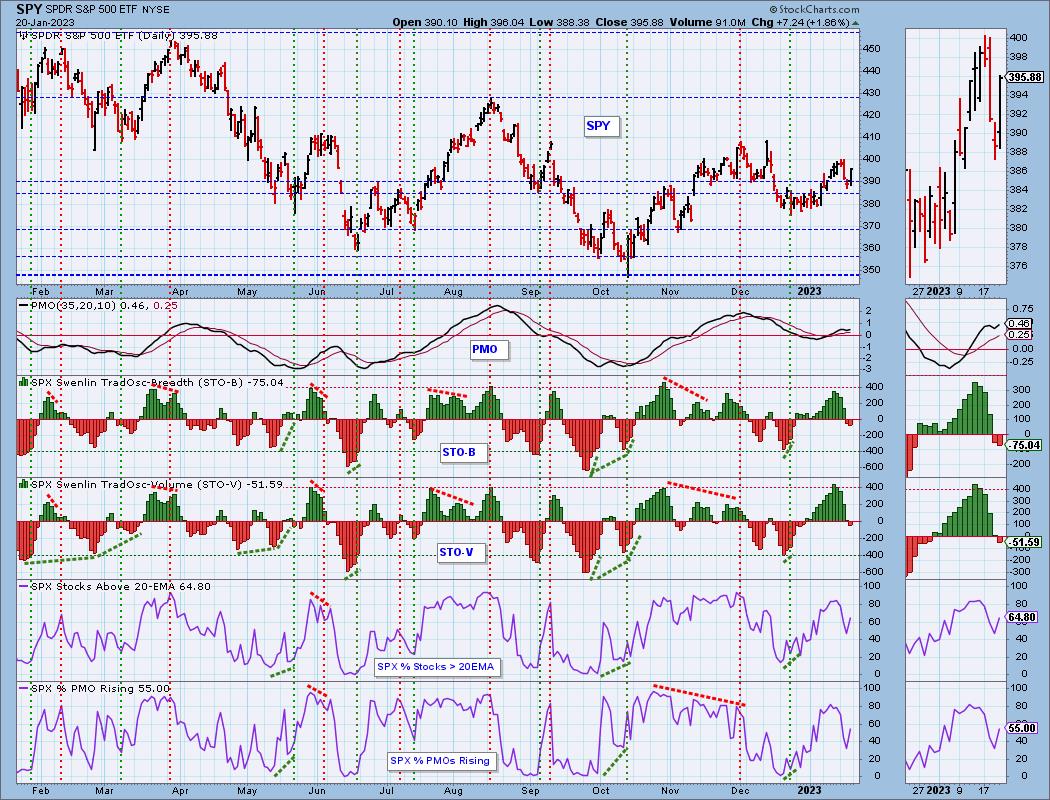This screenshot has height=800, width=1050.
Task: Click the Open 390.10 value
Action: (x=425, y=22)
